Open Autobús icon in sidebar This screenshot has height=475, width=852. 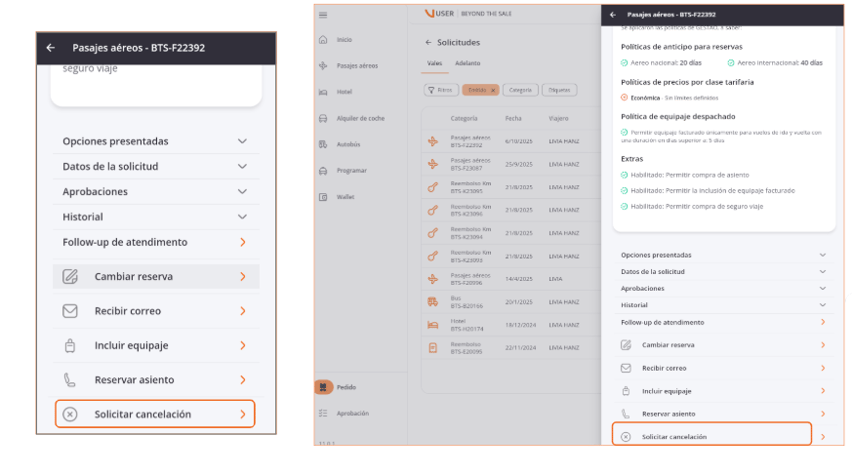[x=322, y=144]
